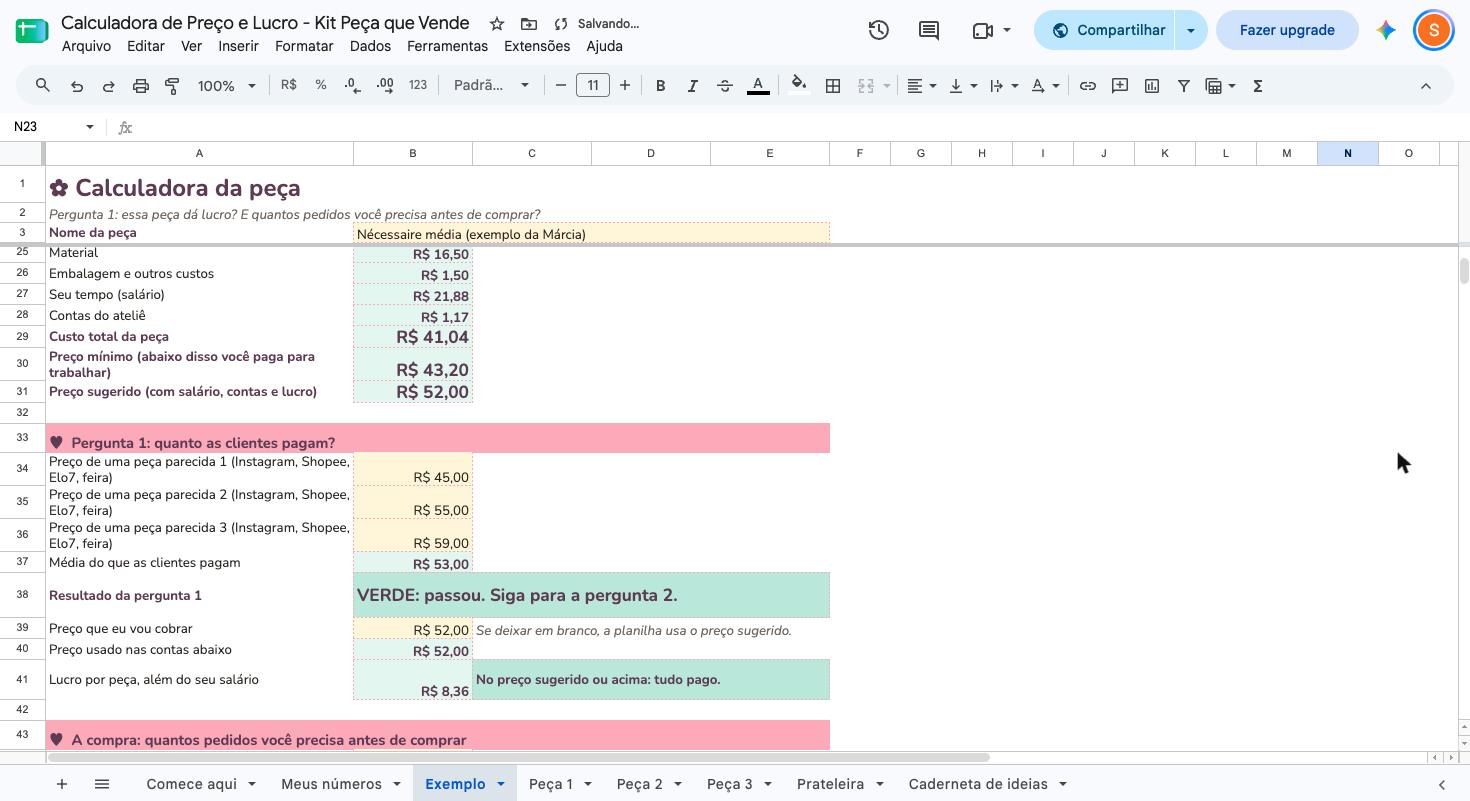Screen dimensions: 1470x801
Task: Increase font size with plus button
Action: tap(625, 86)
